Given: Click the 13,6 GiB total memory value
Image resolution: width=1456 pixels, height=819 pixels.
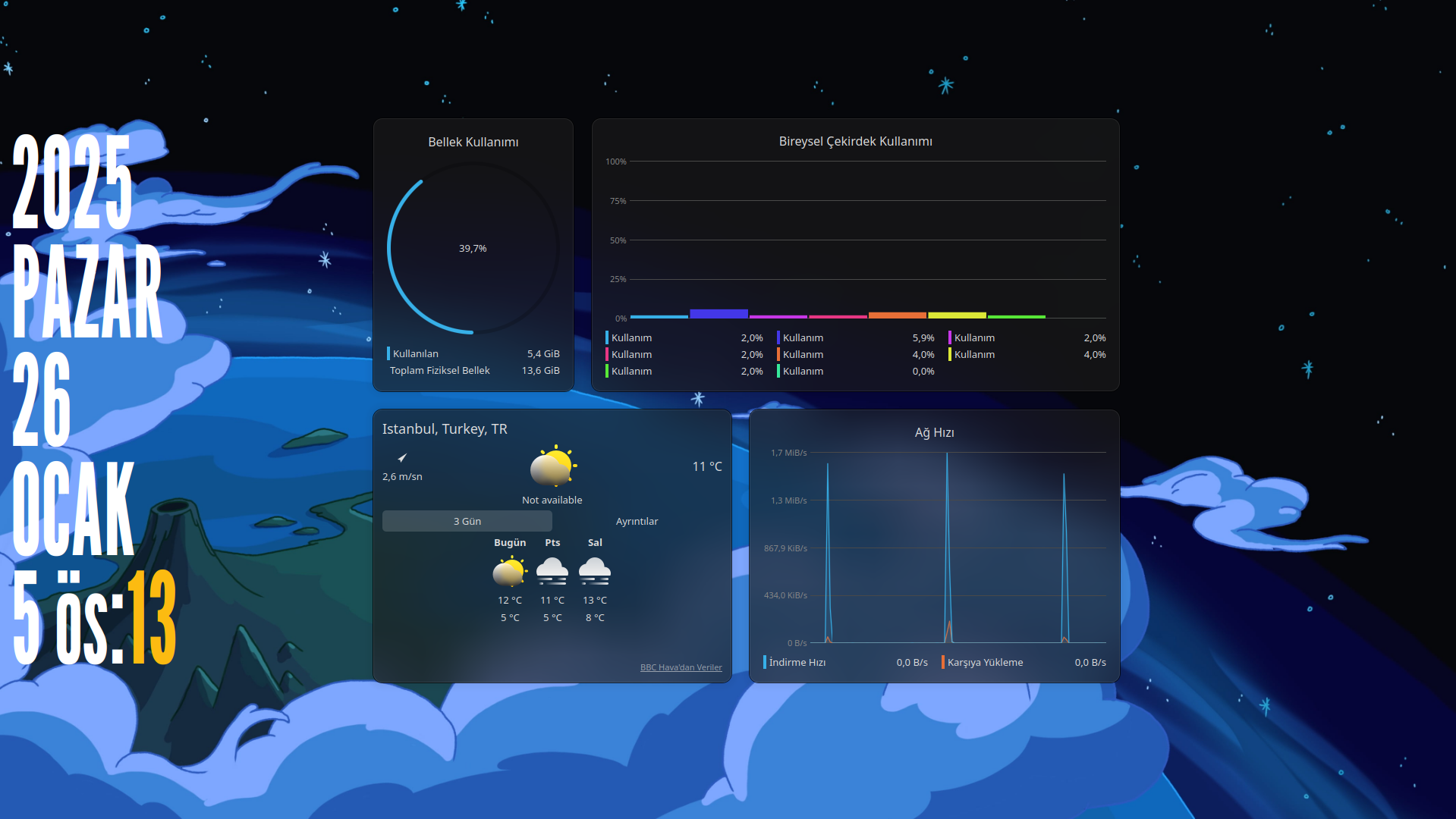Looking at the screenshot, I should coord(541,370).
